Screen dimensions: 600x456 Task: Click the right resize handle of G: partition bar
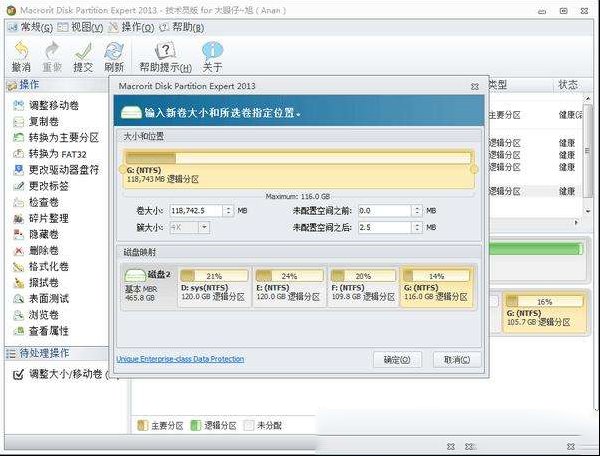pyautogui.click(x=474, y=169)
